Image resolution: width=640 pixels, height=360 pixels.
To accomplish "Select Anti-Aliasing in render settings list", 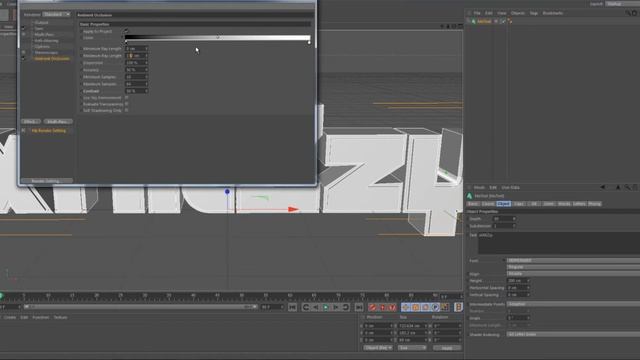I will click(46, 41).
